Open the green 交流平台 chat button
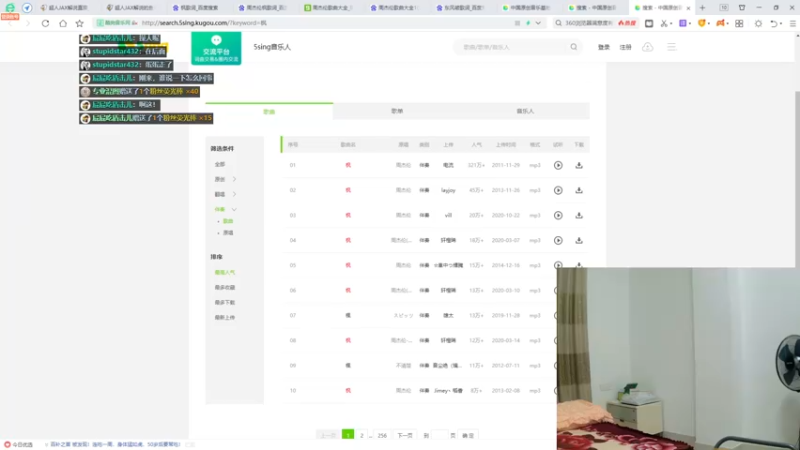 coord(216,48)
